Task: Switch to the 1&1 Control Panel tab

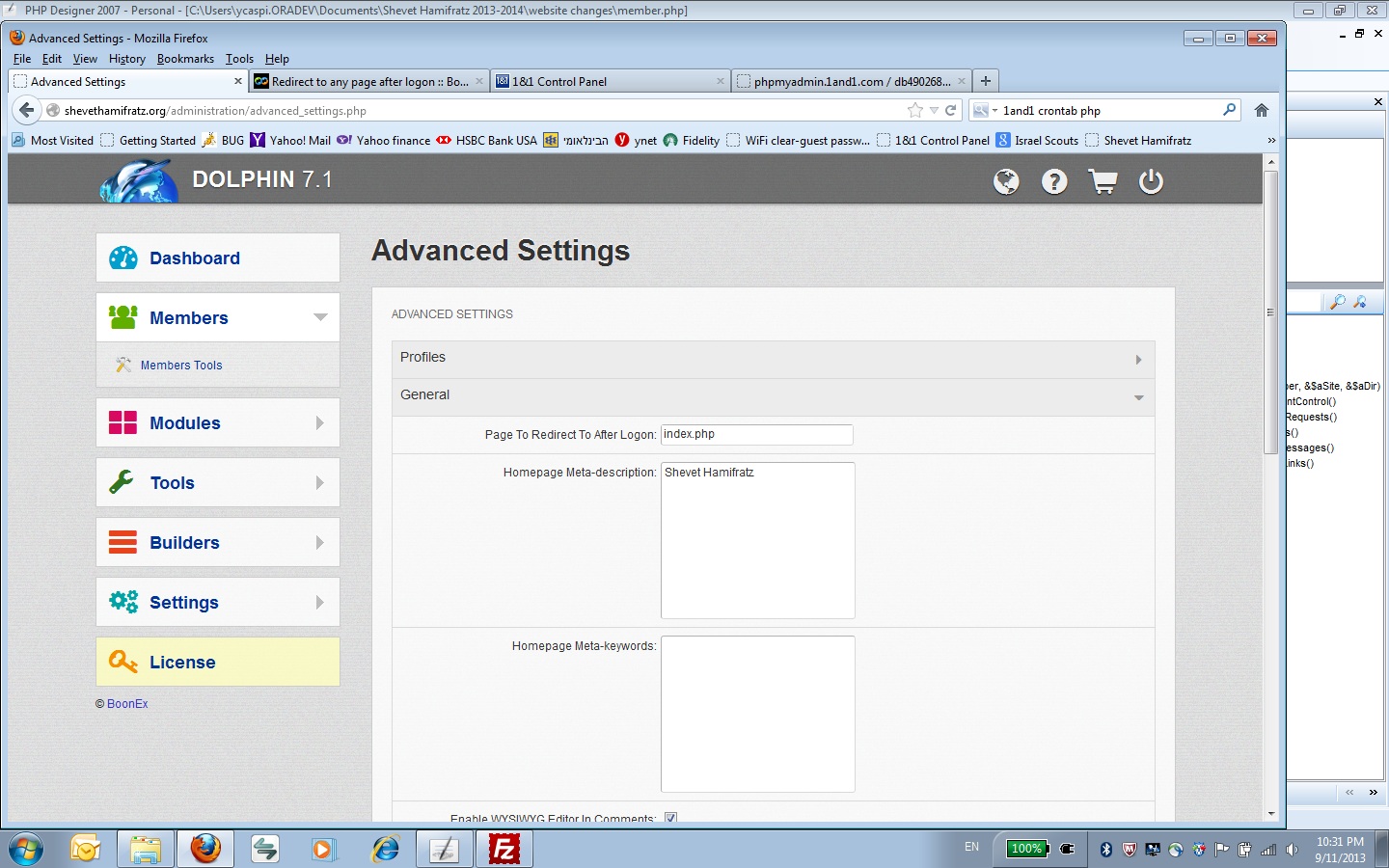Action: click(608, 82)
